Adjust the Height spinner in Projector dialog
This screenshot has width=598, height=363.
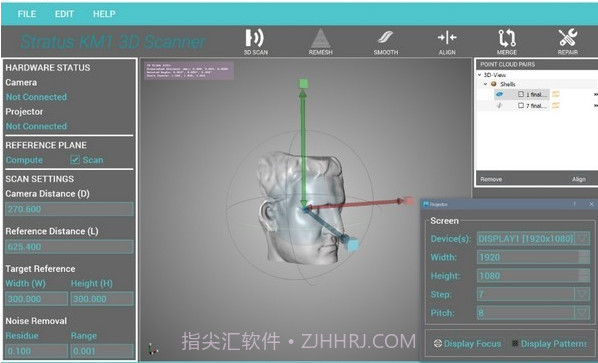584,276
